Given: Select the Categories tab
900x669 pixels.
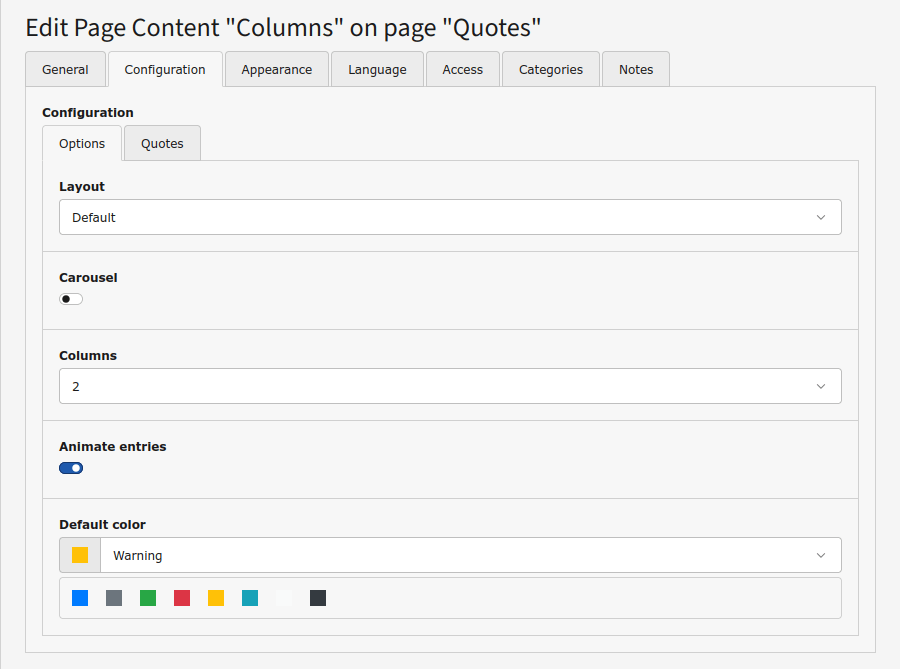Looking at the screenshot, I should coord(551,70).
